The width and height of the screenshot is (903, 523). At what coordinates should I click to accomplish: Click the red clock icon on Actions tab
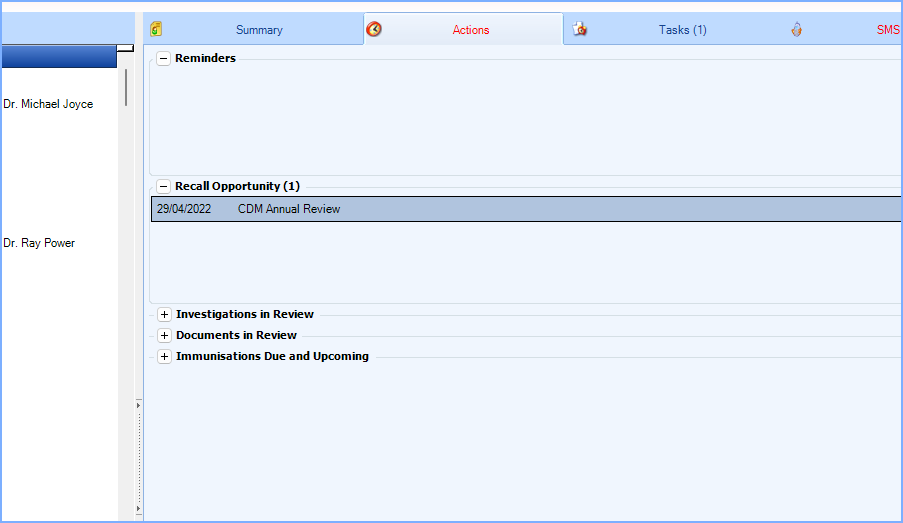click(374, 29)
